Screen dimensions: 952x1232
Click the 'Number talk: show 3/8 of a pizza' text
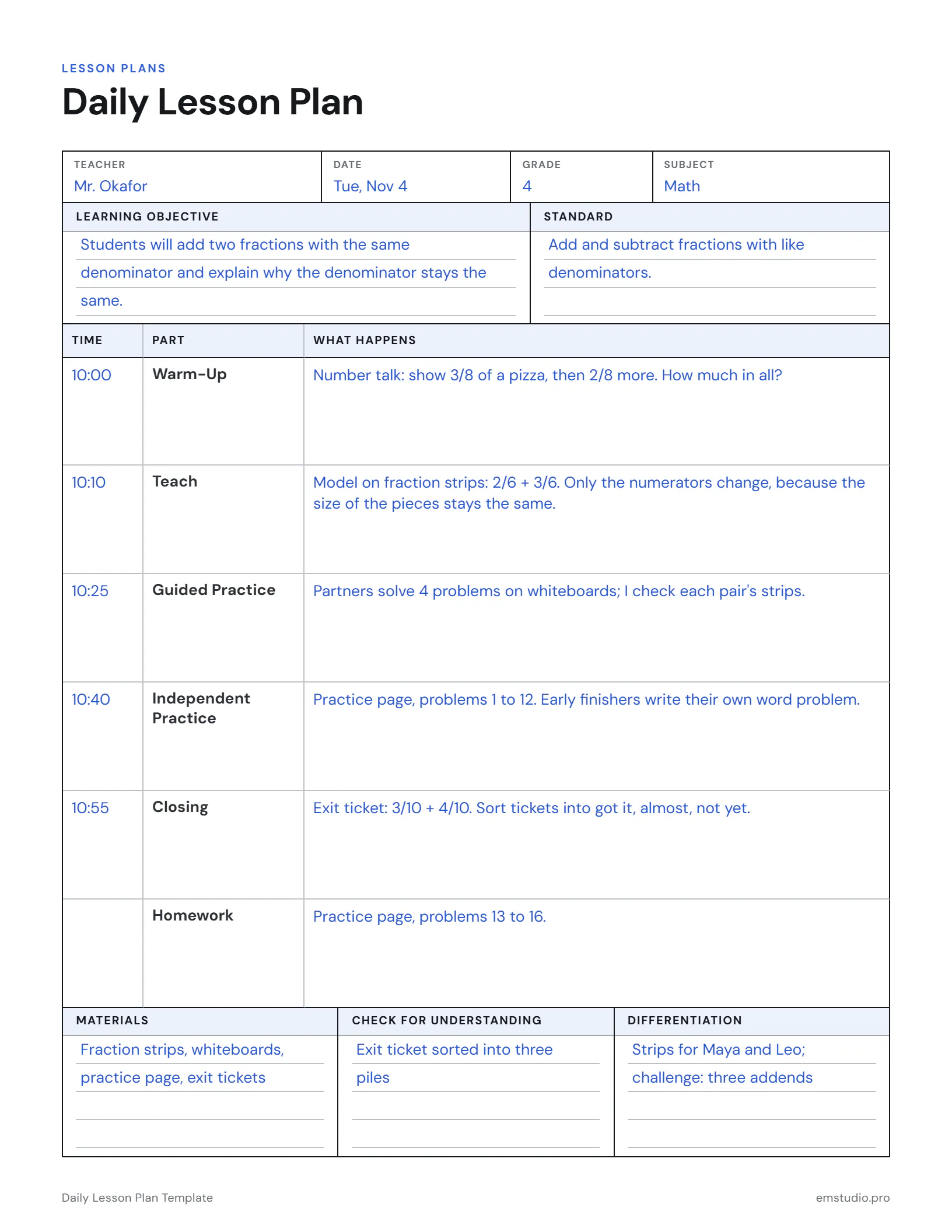coord(430,375)
